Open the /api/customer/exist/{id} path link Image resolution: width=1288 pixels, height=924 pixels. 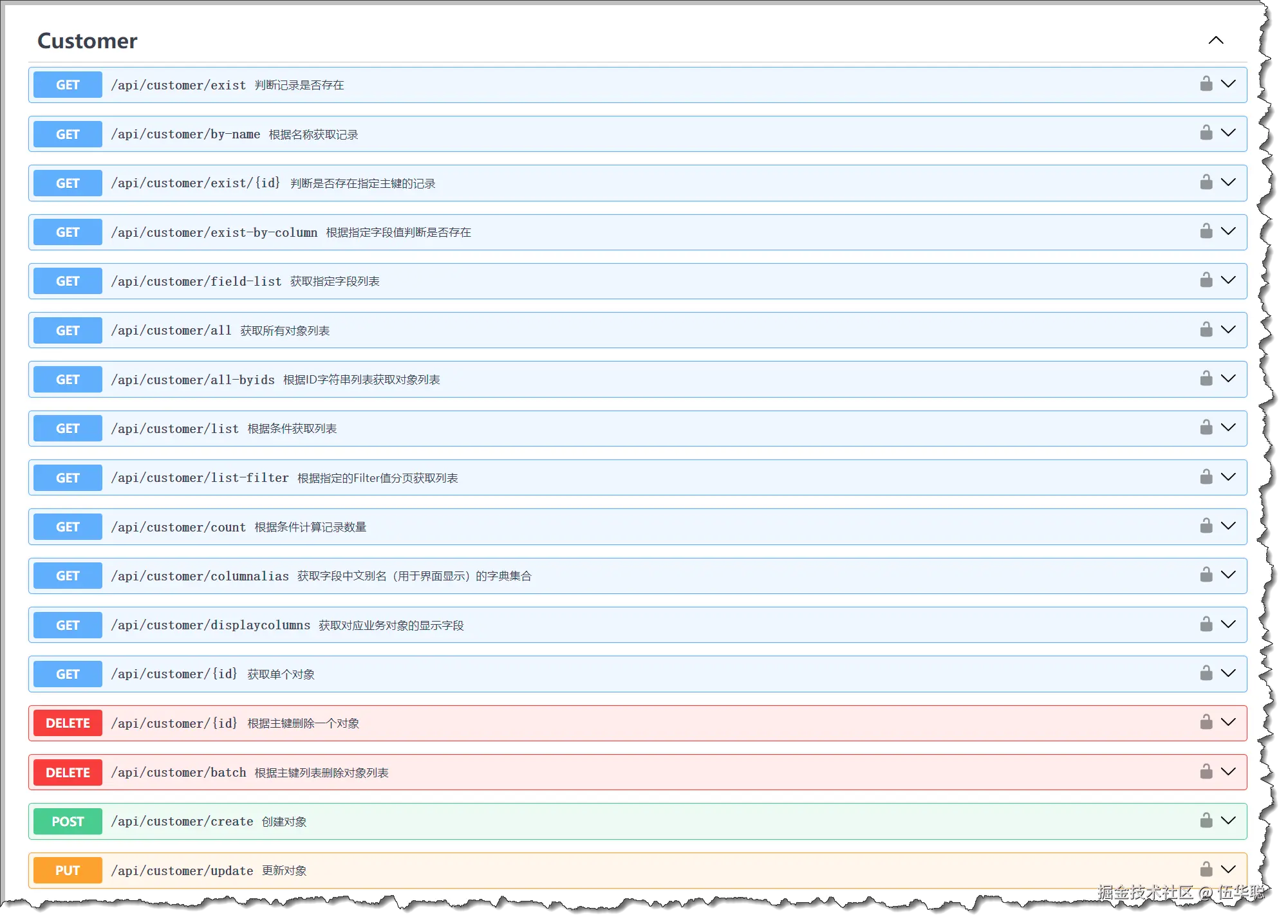tap(196, 183)
